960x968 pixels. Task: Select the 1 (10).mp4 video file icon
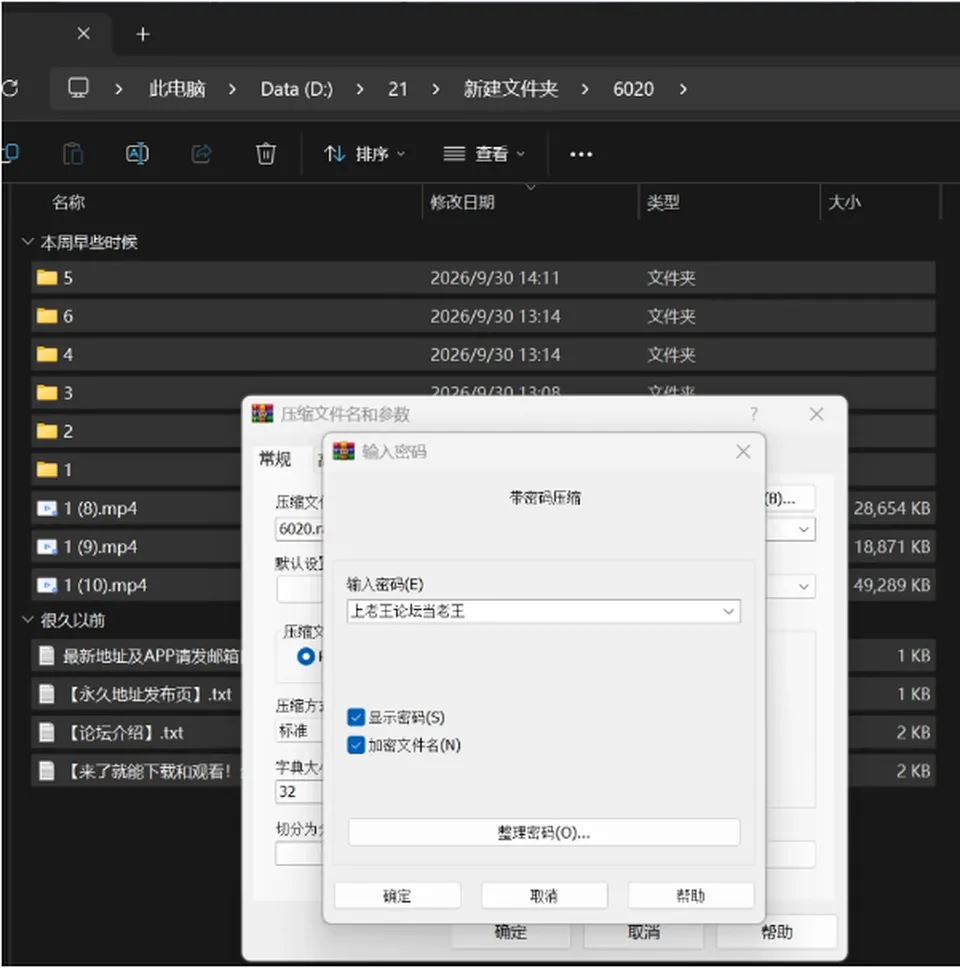coord(47,585)
